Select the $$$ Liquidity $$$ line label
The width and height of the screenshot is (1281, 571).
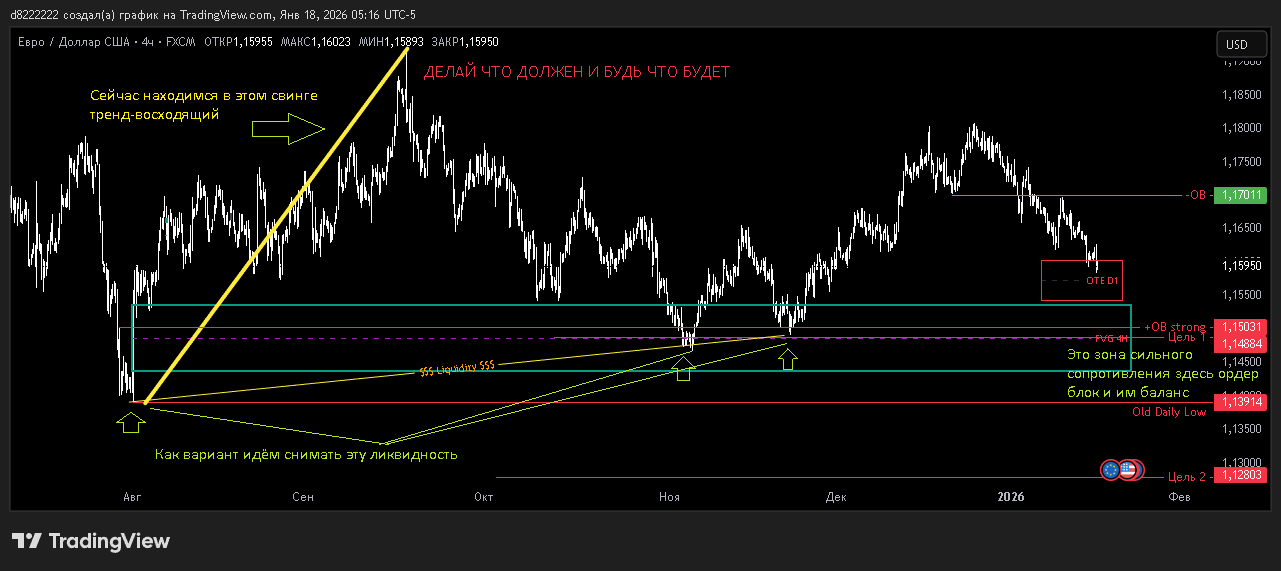[457, 368]
